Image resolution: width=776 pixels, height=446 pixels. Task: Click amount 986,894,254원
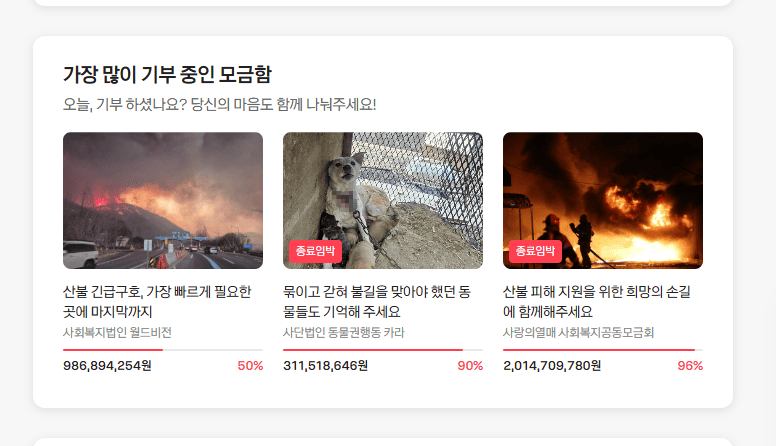click(x=107, y=366)
